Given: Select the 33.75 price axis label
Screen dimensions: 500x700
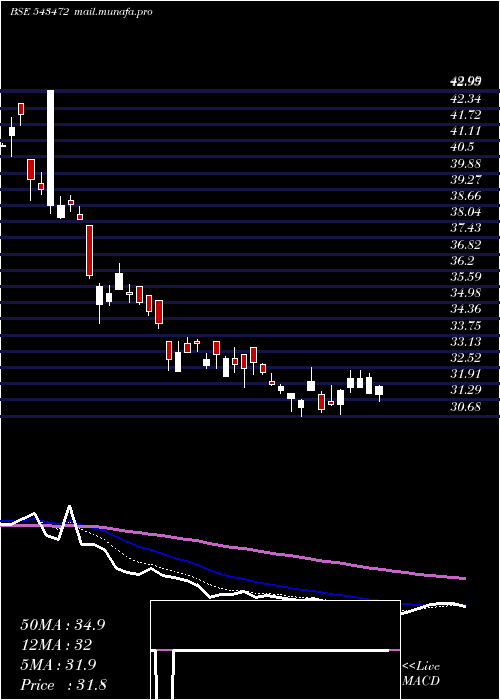Looking at the screenshot, I should (466, 325).
